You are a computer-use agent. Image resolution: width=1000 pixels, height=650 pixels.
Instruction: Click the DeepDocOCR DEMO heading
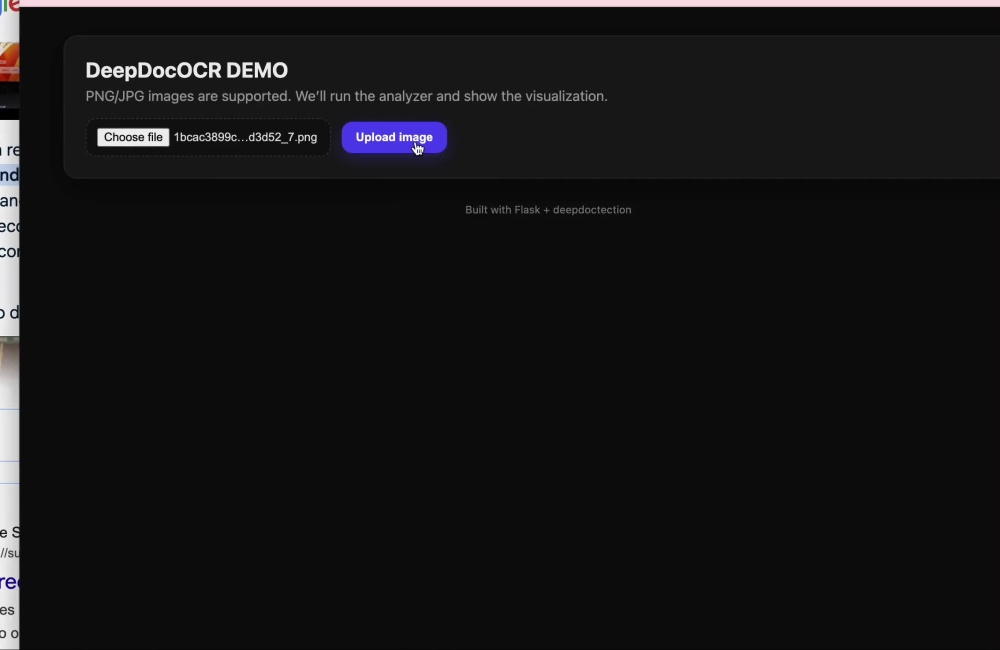pyautogui.click(x=187, y=70)
